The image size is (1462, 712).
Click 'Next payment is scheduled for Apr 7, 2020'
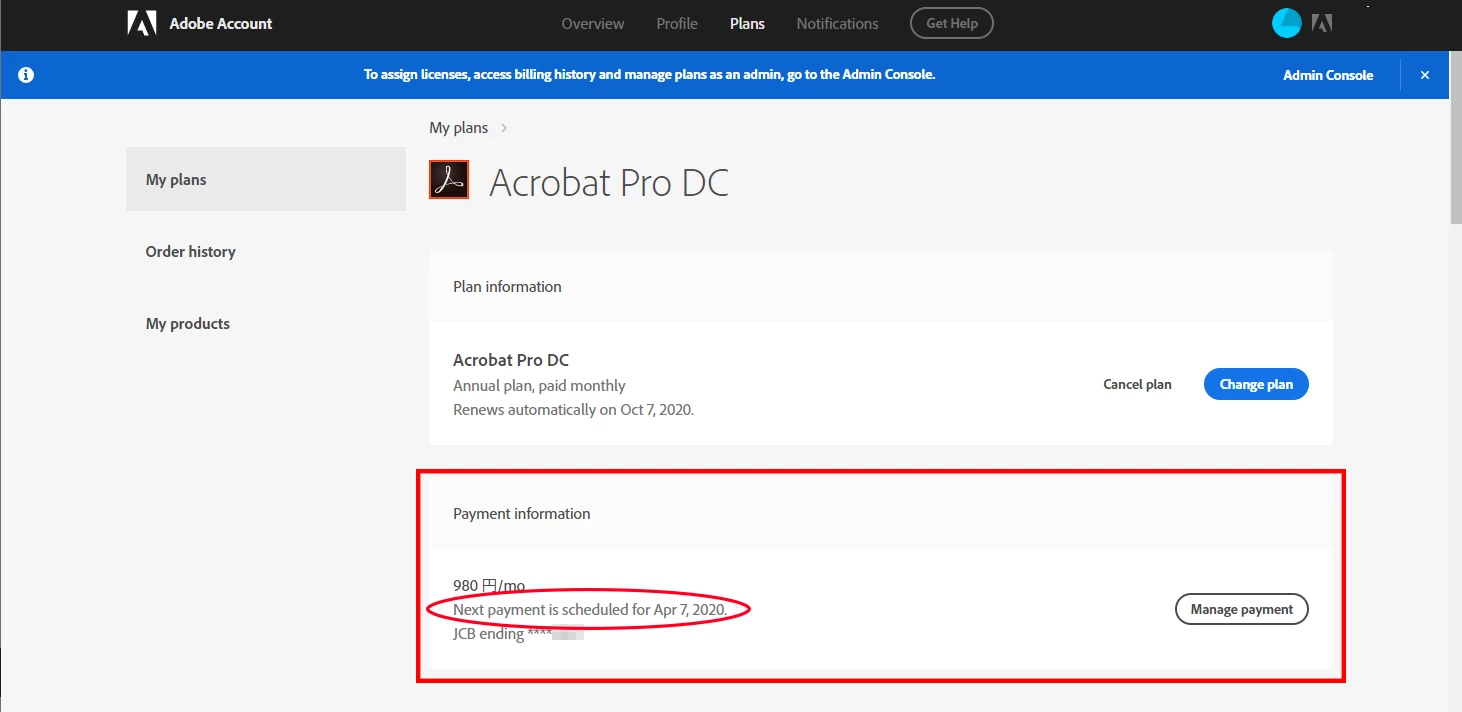point(590,609)
